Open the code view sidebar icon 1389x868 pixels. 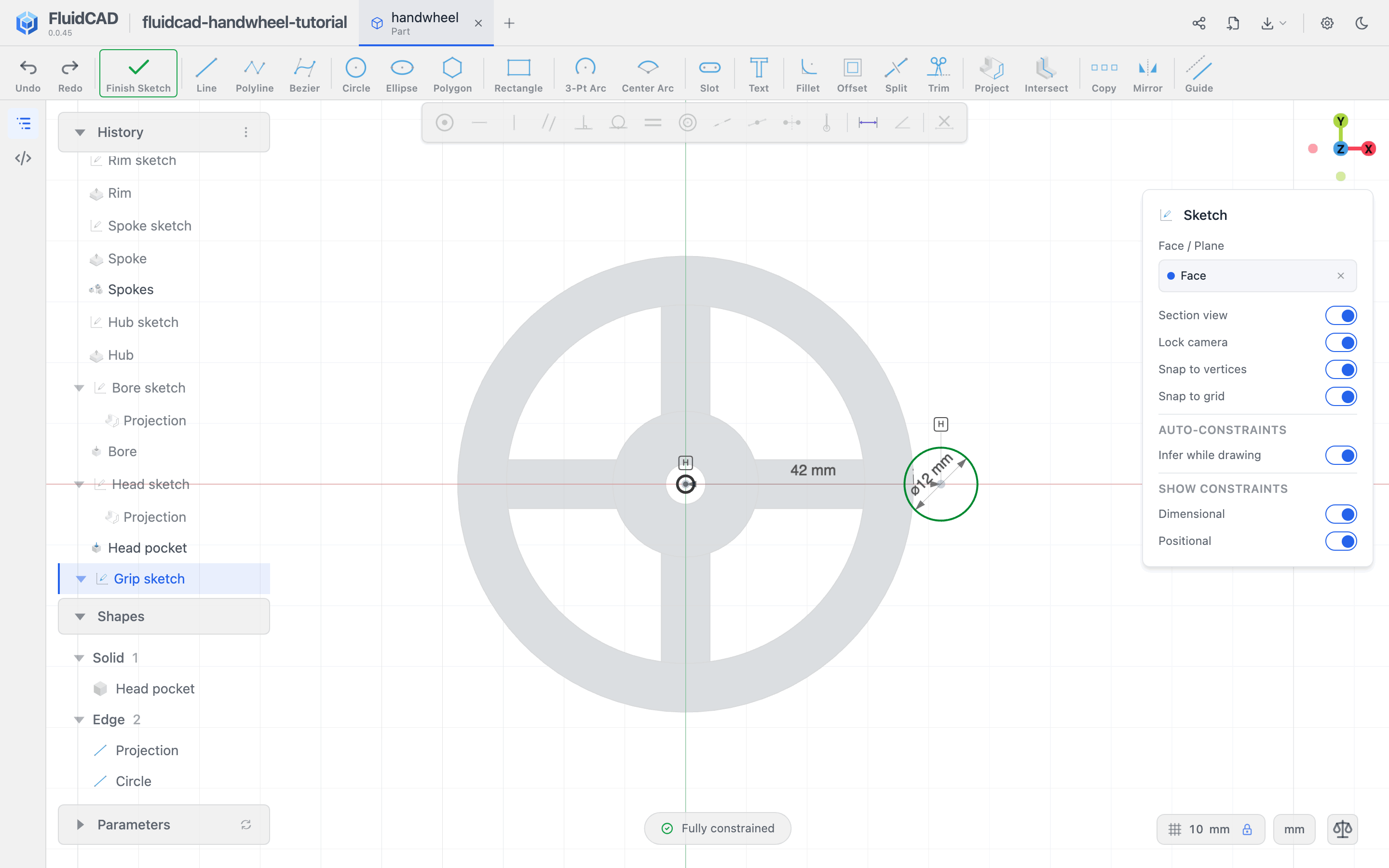coord(24,158)
